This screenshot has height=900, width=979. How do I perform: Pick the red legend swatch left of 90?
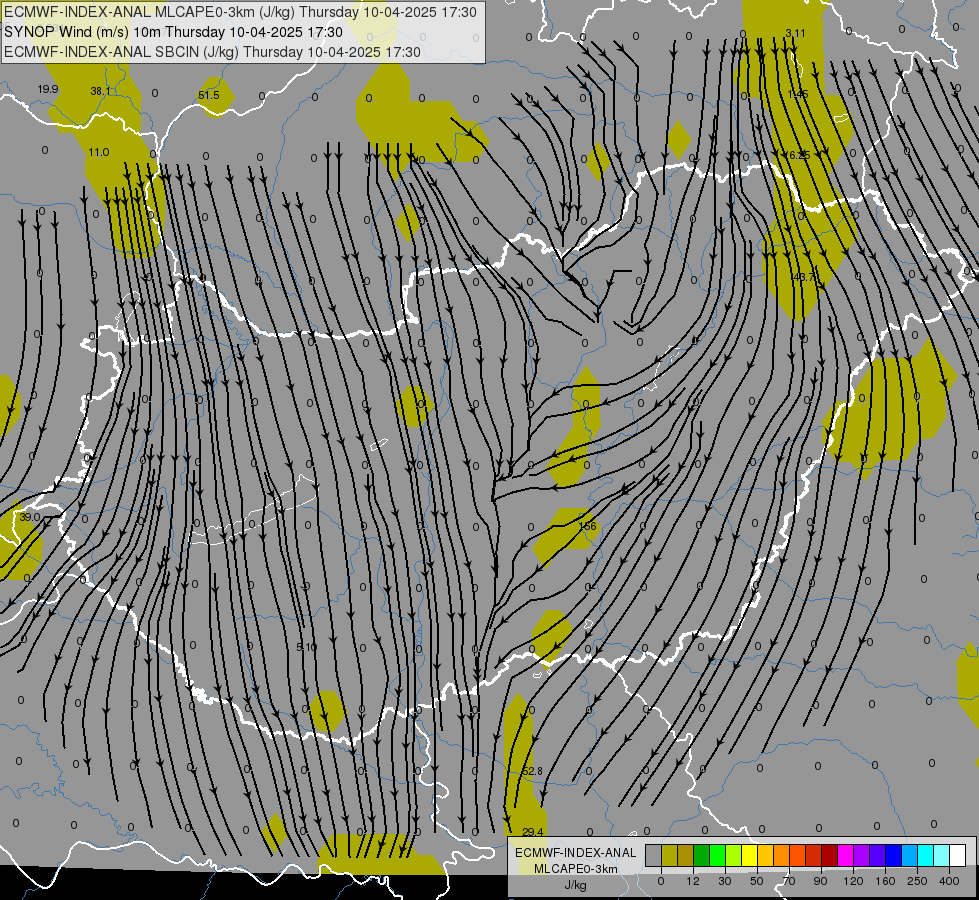(x=814, y=855)
